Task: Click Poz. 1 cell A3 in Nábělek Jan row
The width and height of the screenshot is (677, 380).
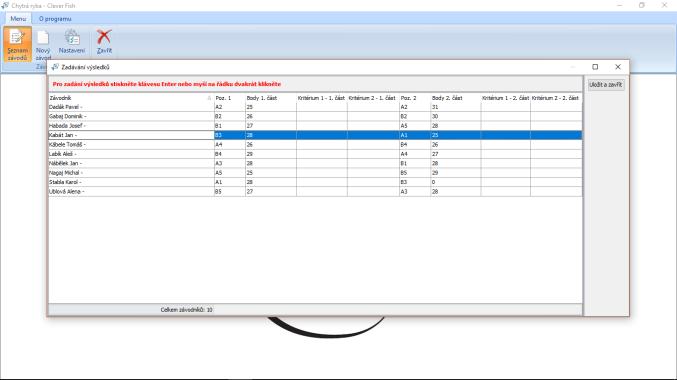Action: click(229, 164)
